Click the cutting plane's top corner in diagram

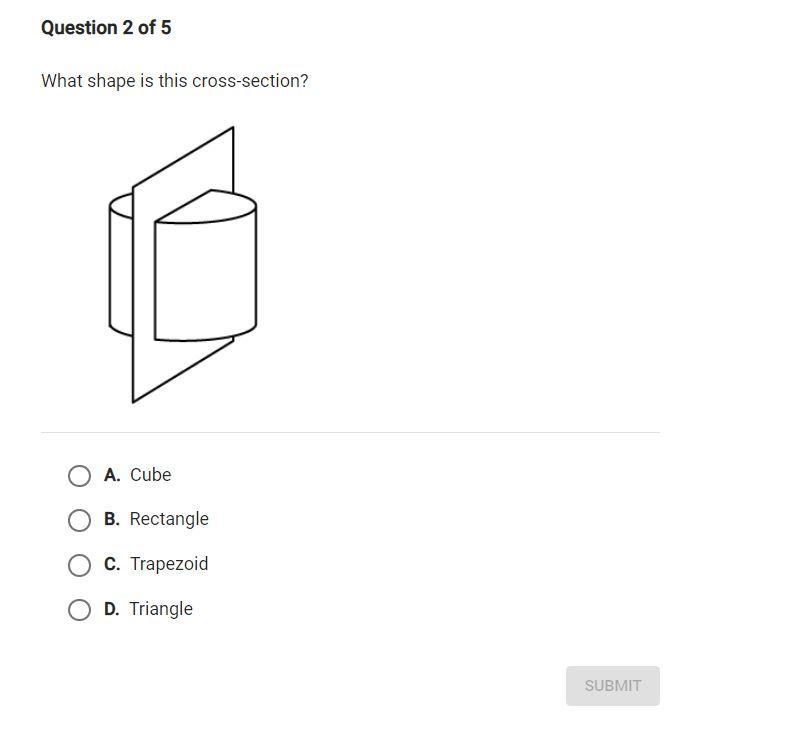coord(232,128)
